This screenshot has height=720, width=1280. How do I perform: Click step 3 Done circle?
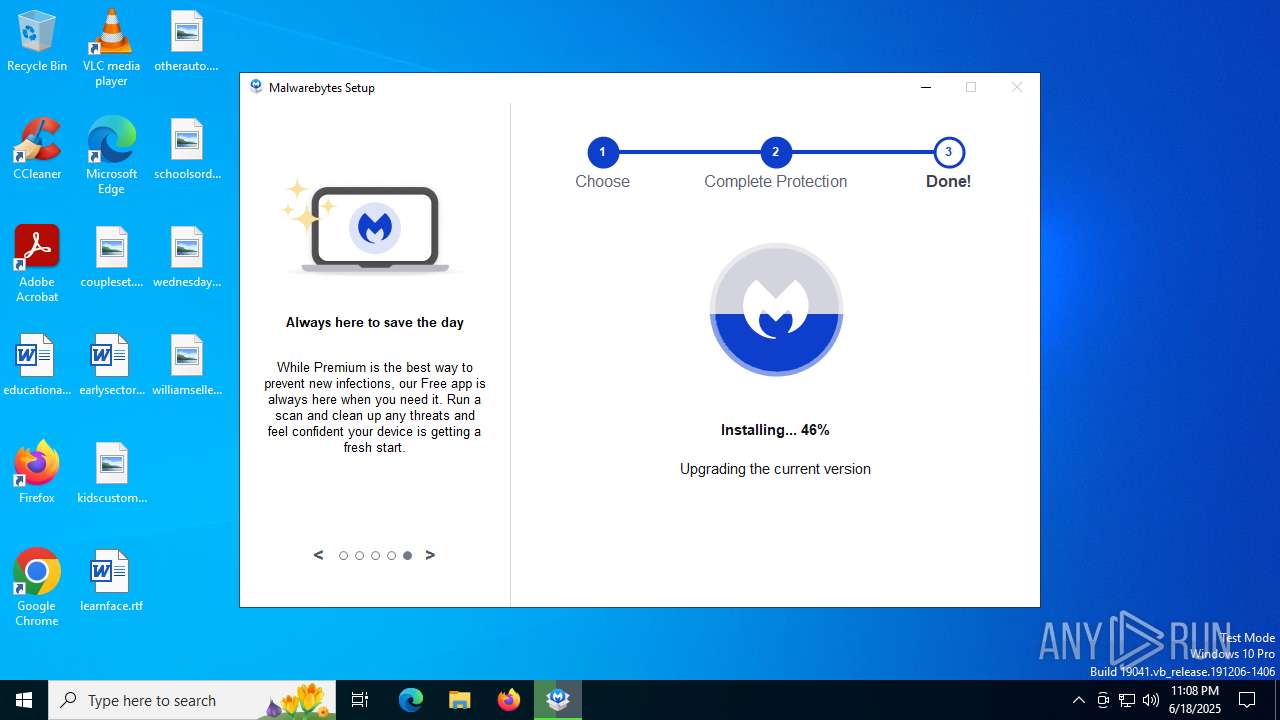coord(948,153)
